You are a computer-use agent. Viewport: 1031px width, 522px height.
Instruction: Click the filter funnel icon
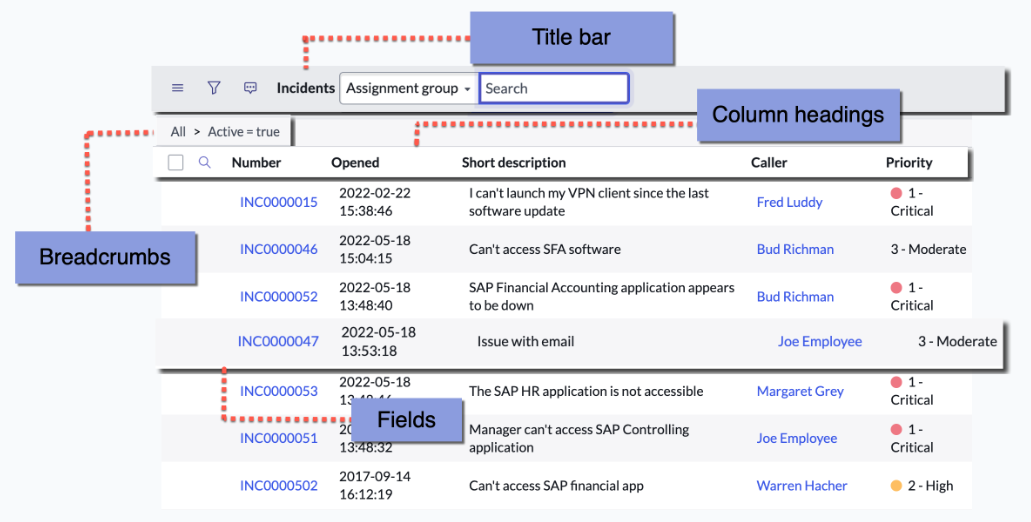214,88
